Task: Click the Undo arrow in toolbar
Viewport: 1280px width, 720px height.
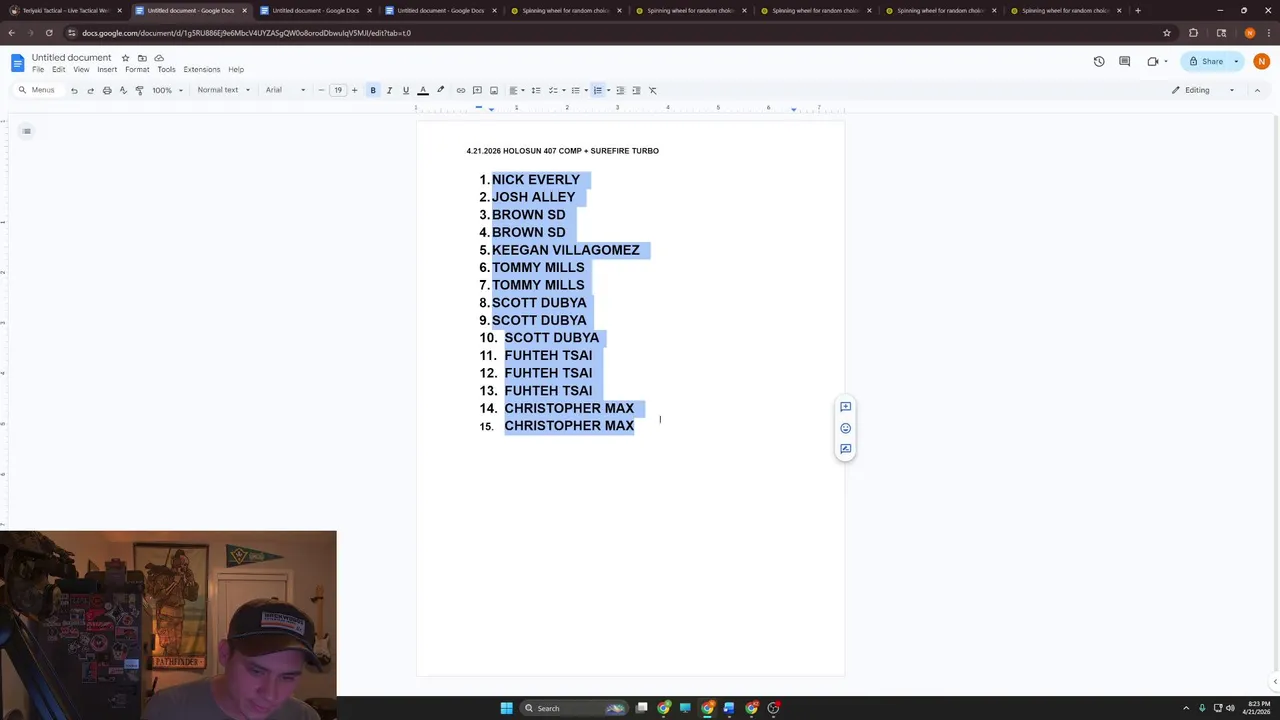Action: [x=74, y=90]
